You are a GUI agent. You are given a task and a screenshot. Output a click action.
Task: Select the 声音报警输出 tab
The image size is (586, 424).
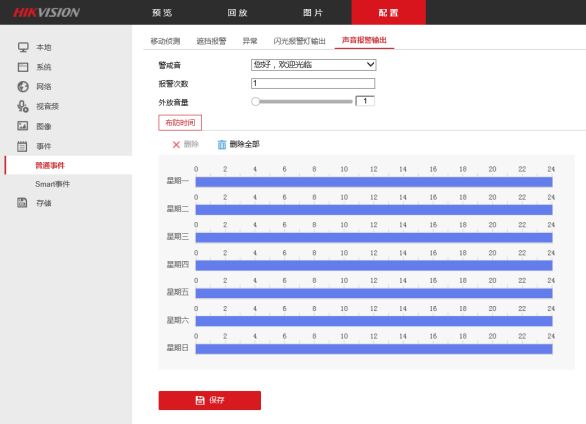pyautogui.click(x=364, y=40)
